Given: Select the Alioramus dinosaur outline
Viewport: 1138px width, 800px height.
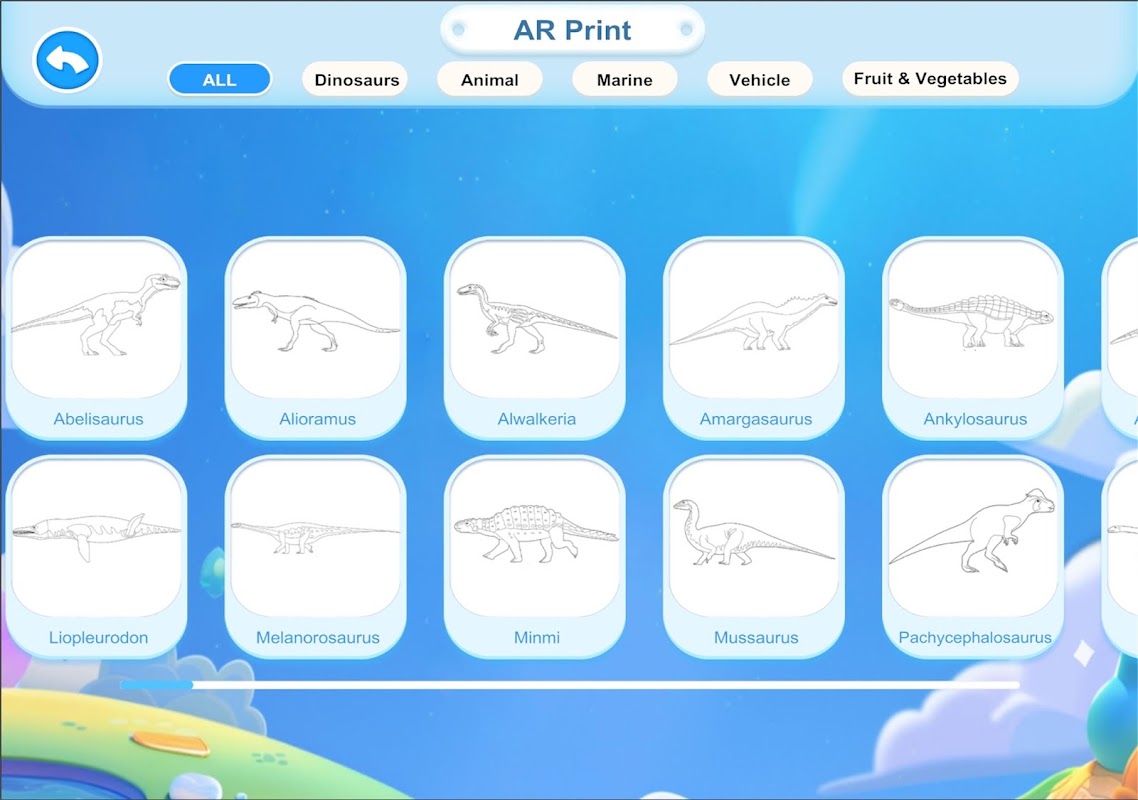Looking at the screenshot, I should 316,338.
